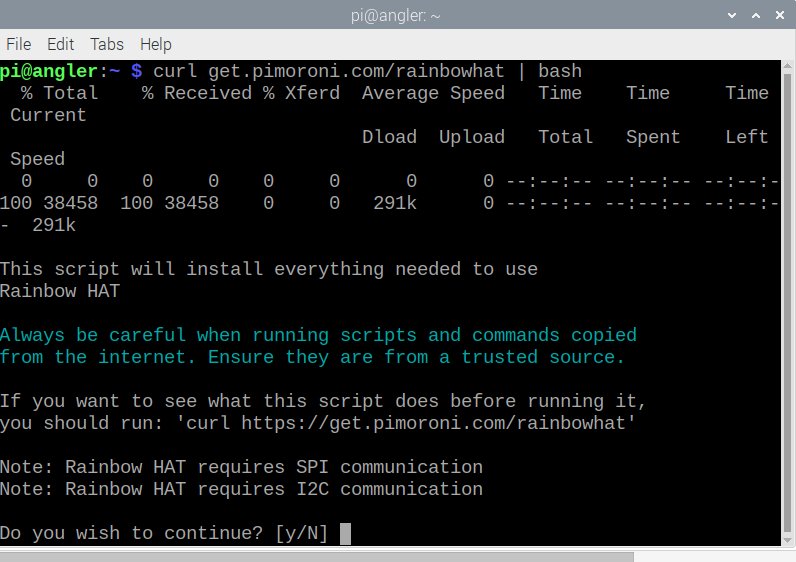
Task: Click the '% Xferd' column header
Action: pyautogui.click(x=302, y=93)
